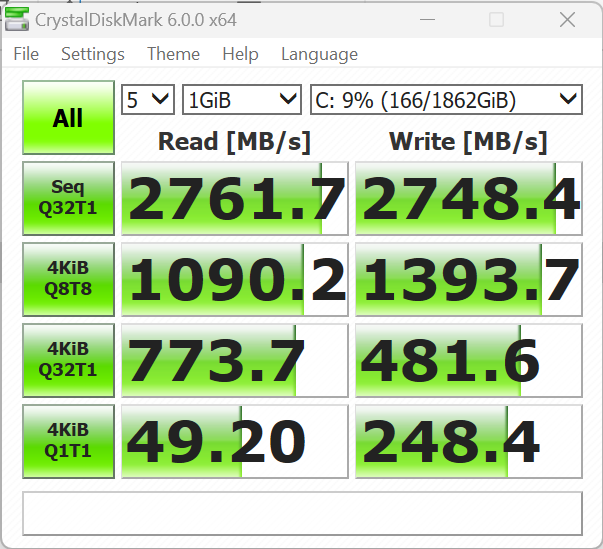The image size is (603, 549).
Task: Click the CrystalDiskMark app icon in title bar
Action: pyautogui.click(x=17, y=19)
